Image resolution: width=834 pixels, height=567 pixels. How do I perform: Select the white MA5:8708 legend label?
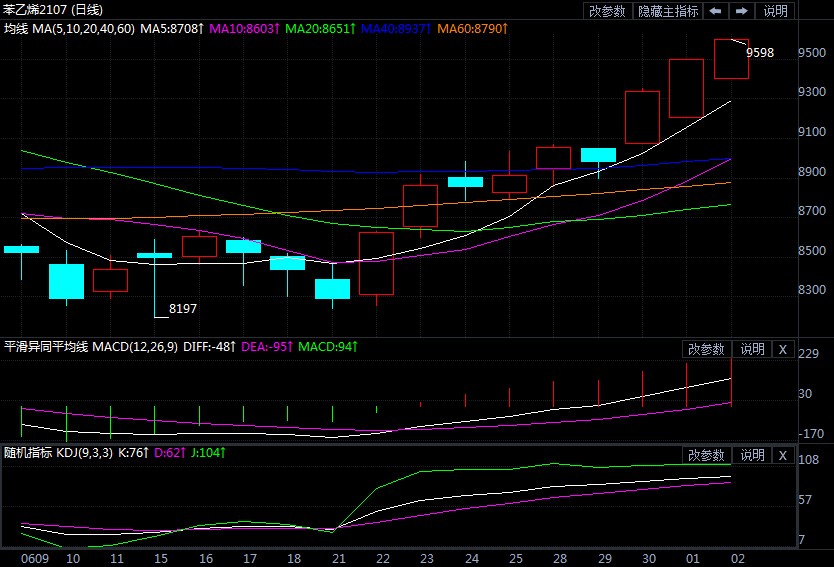coord(172,29)
